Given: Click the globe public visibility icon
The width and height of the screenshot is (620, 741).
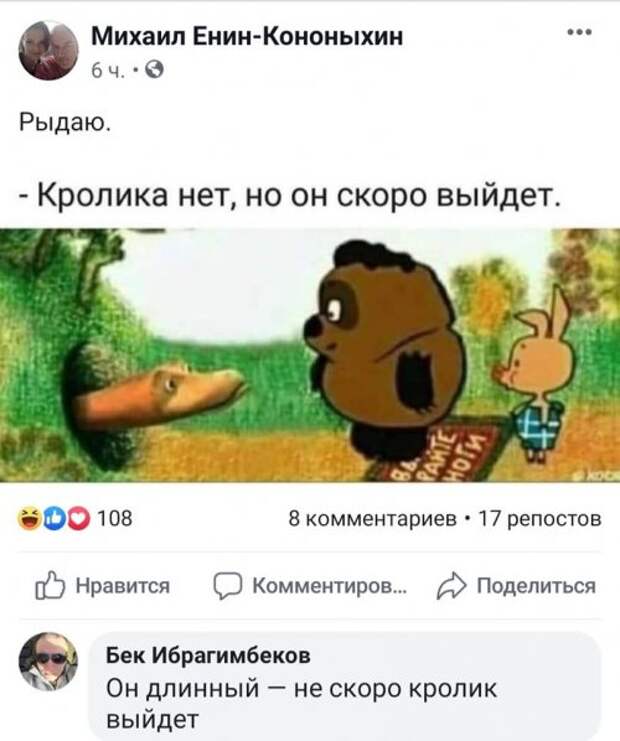Looking at the screenshot, I should [154, 70].
